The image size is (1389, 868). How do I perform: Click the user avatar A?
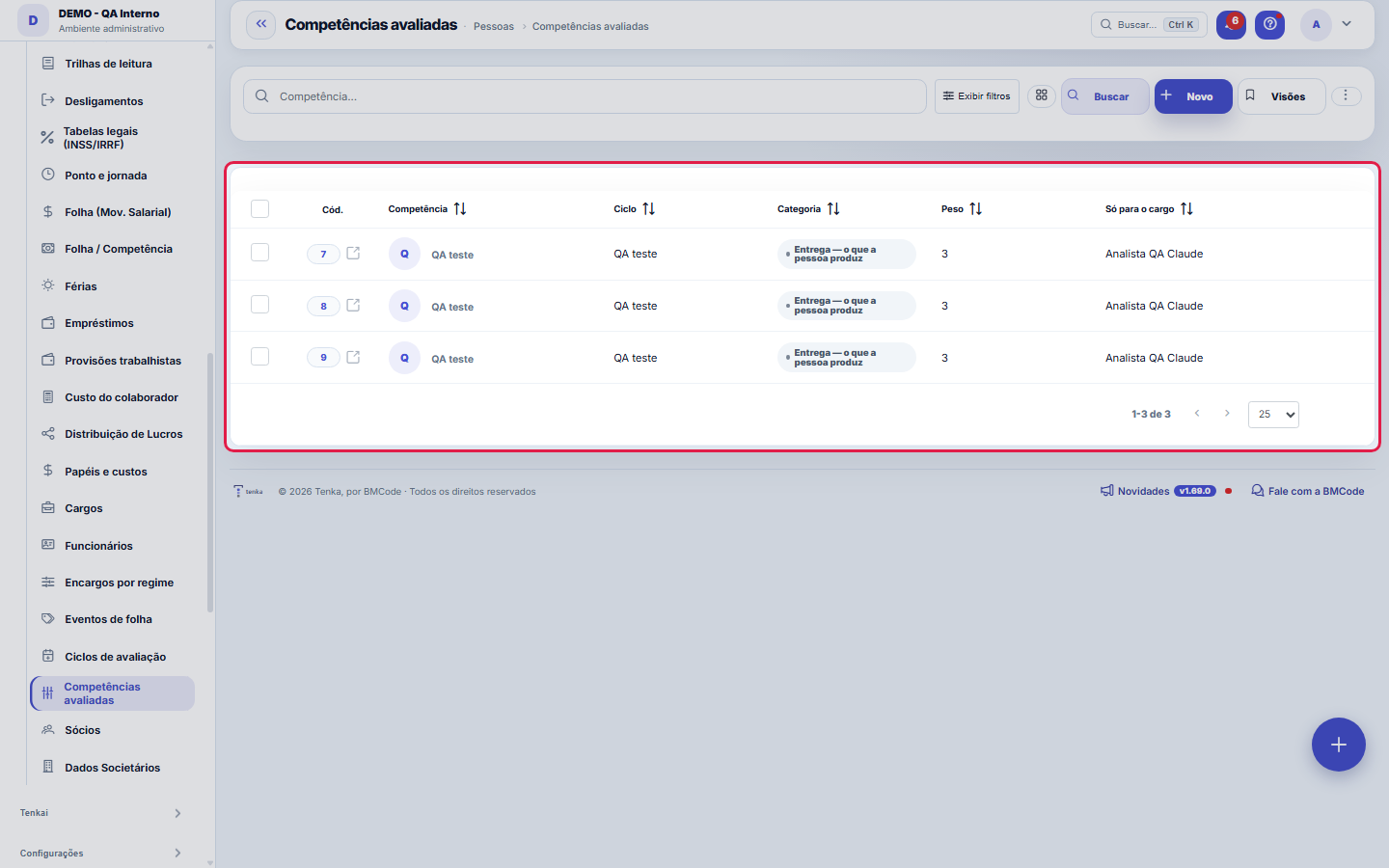pyautogui.click(x=1316, y=24)
